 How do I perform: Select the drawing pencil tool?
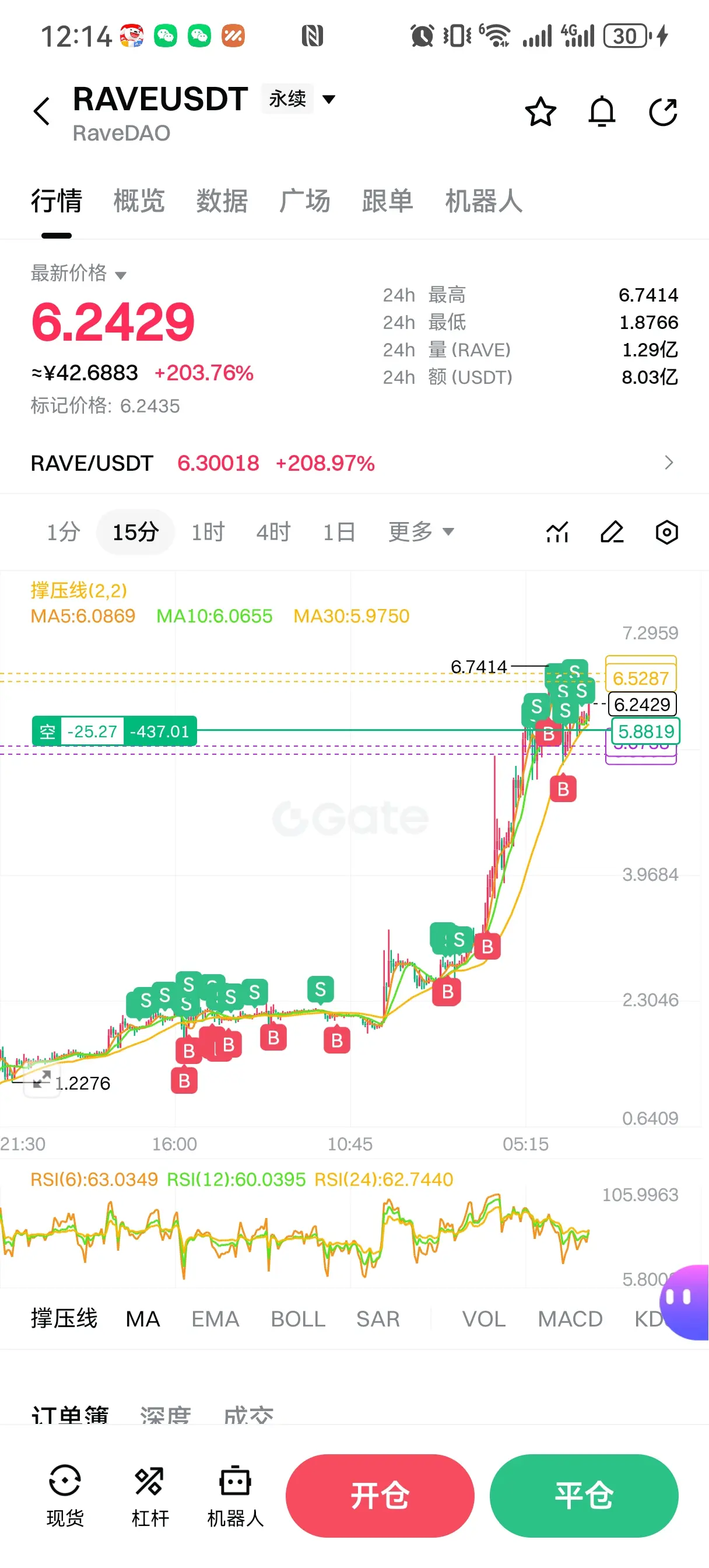point(612,532)
